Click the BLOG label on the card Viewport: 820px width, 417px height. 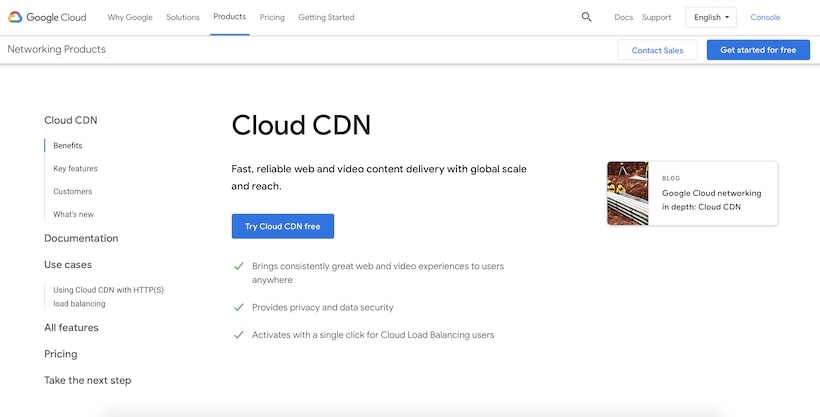tap(671, 178)
